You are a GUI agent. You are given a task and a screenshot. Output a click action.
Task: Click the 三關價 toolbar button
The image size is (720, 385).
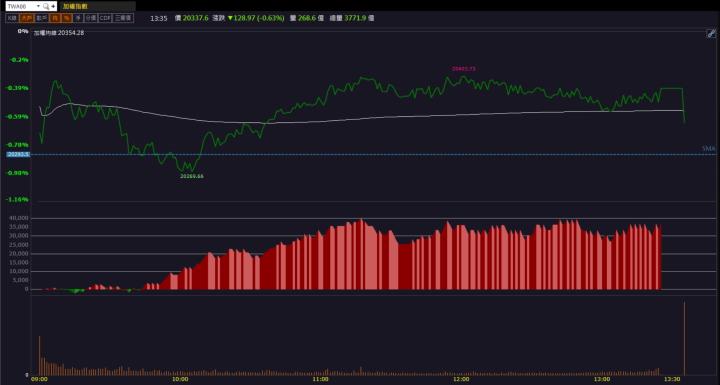(x=123, y=18)
